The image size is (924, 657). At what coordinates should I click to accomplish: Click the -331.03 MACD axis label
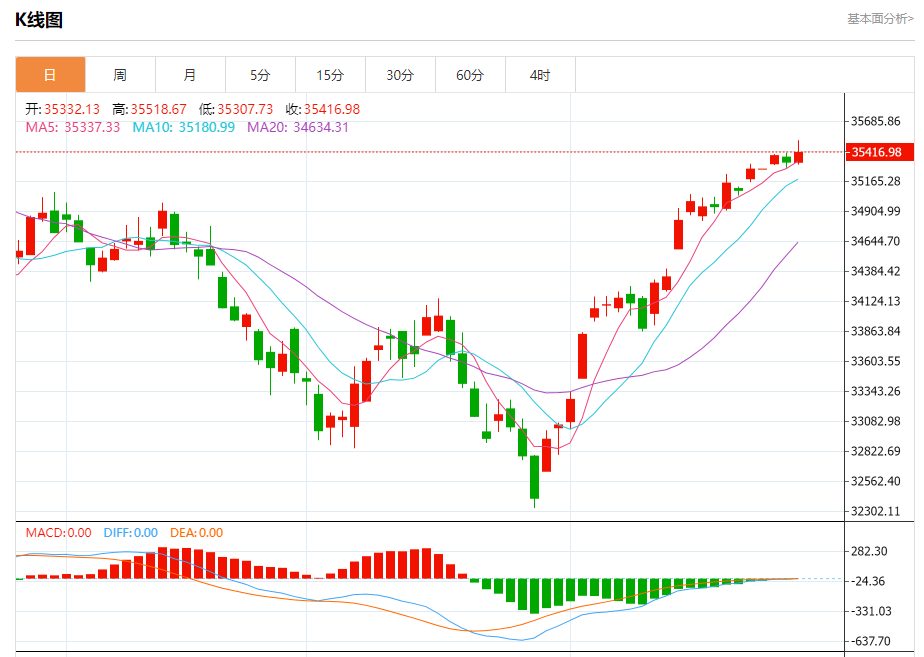tap(870, 612)
